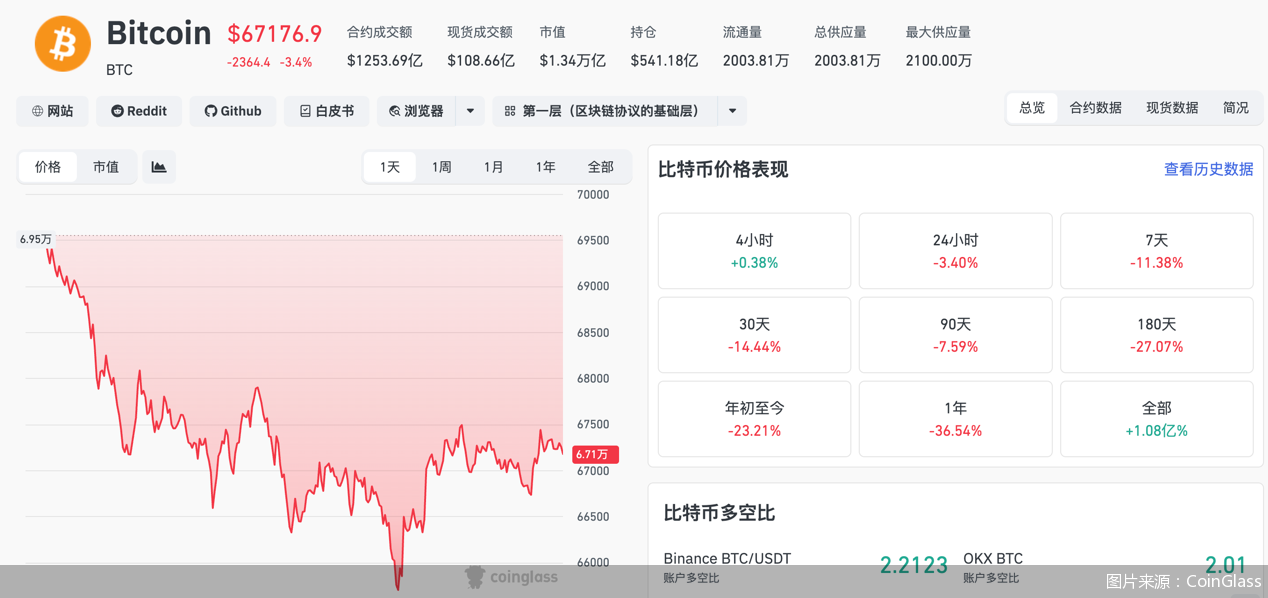The height and width of the screenshot is (598, 1268).
Task: Click the area chart type icon
Action: pos(159,167)
